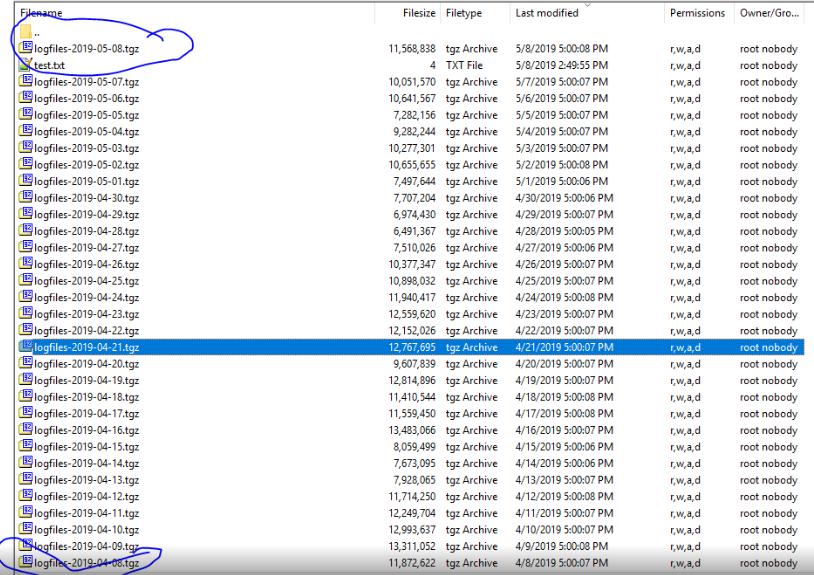814x575 pixels.
Task: Click date 4/26/2019 5:00:07 PM
Action: coord(564,265)
